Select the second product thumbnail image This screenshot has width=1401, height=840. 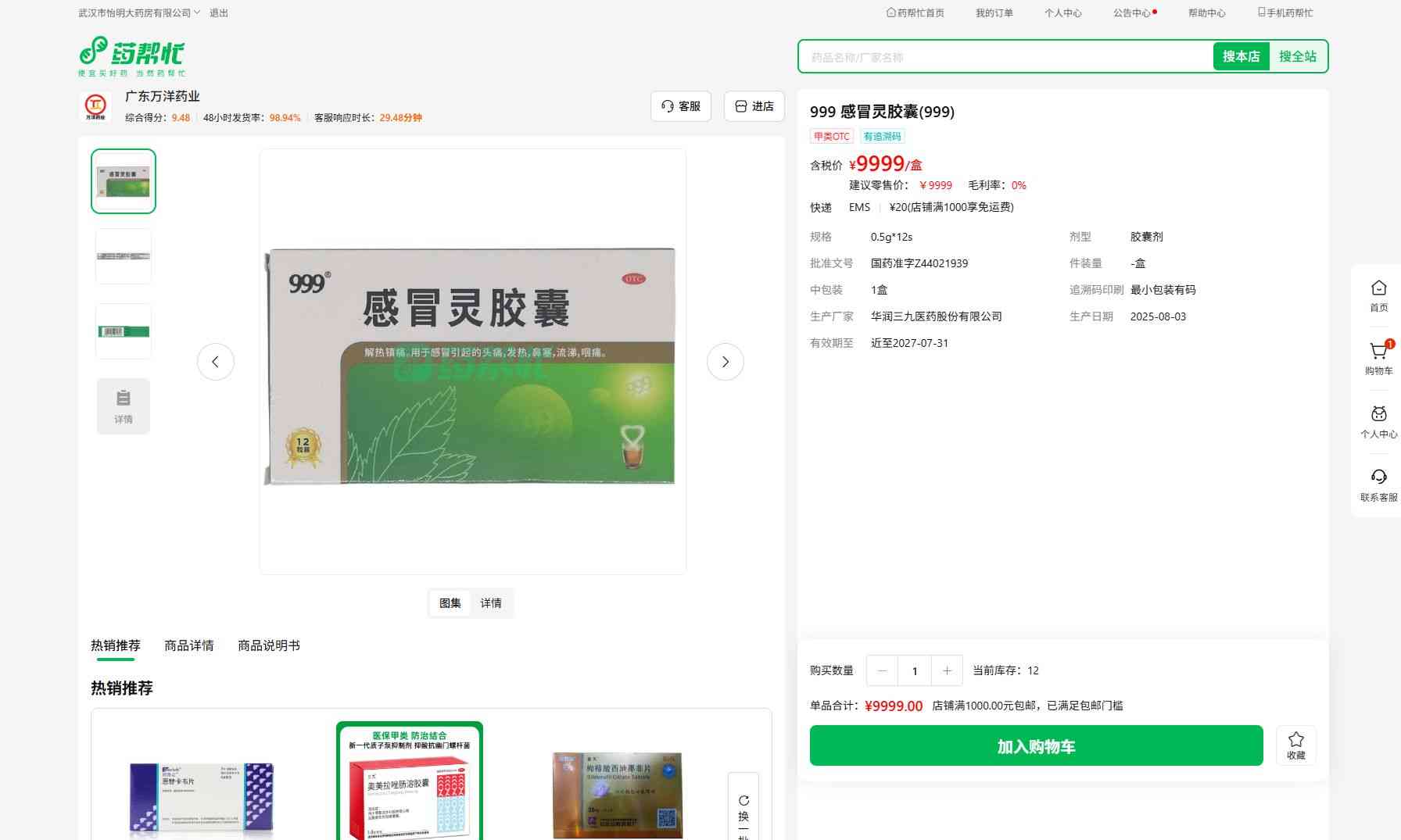tap(124, 256)
